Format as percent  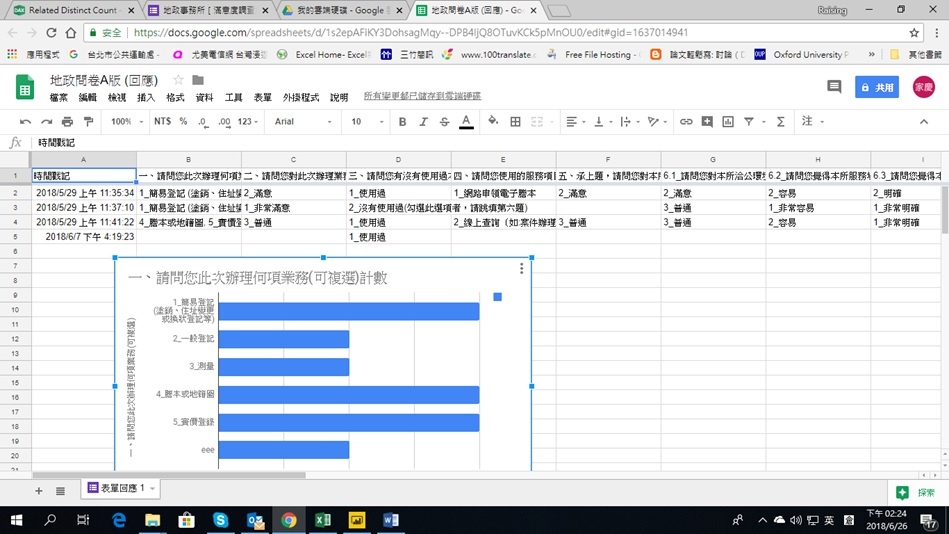pos(183,122)
